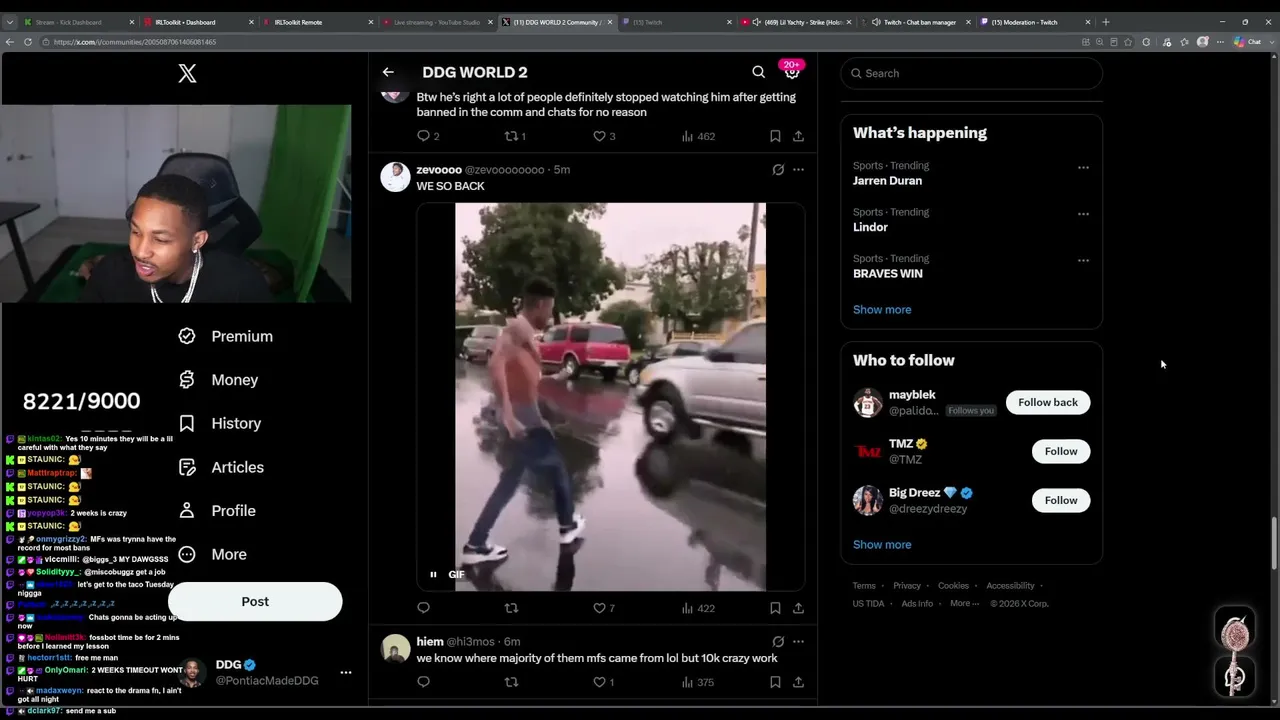Screen dimensions: 1280x720
Task: Bookmark zevoooo's WE SO BACK post
Action: [775, 608]
